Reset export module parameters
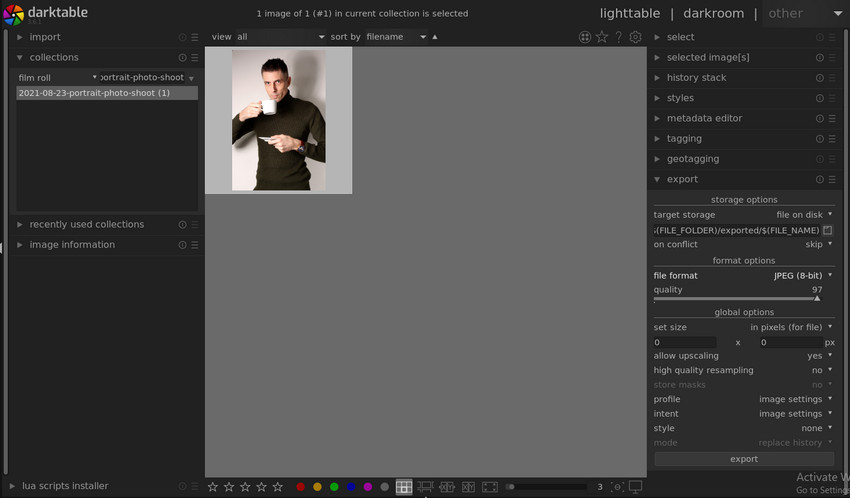 click(820, 179)
